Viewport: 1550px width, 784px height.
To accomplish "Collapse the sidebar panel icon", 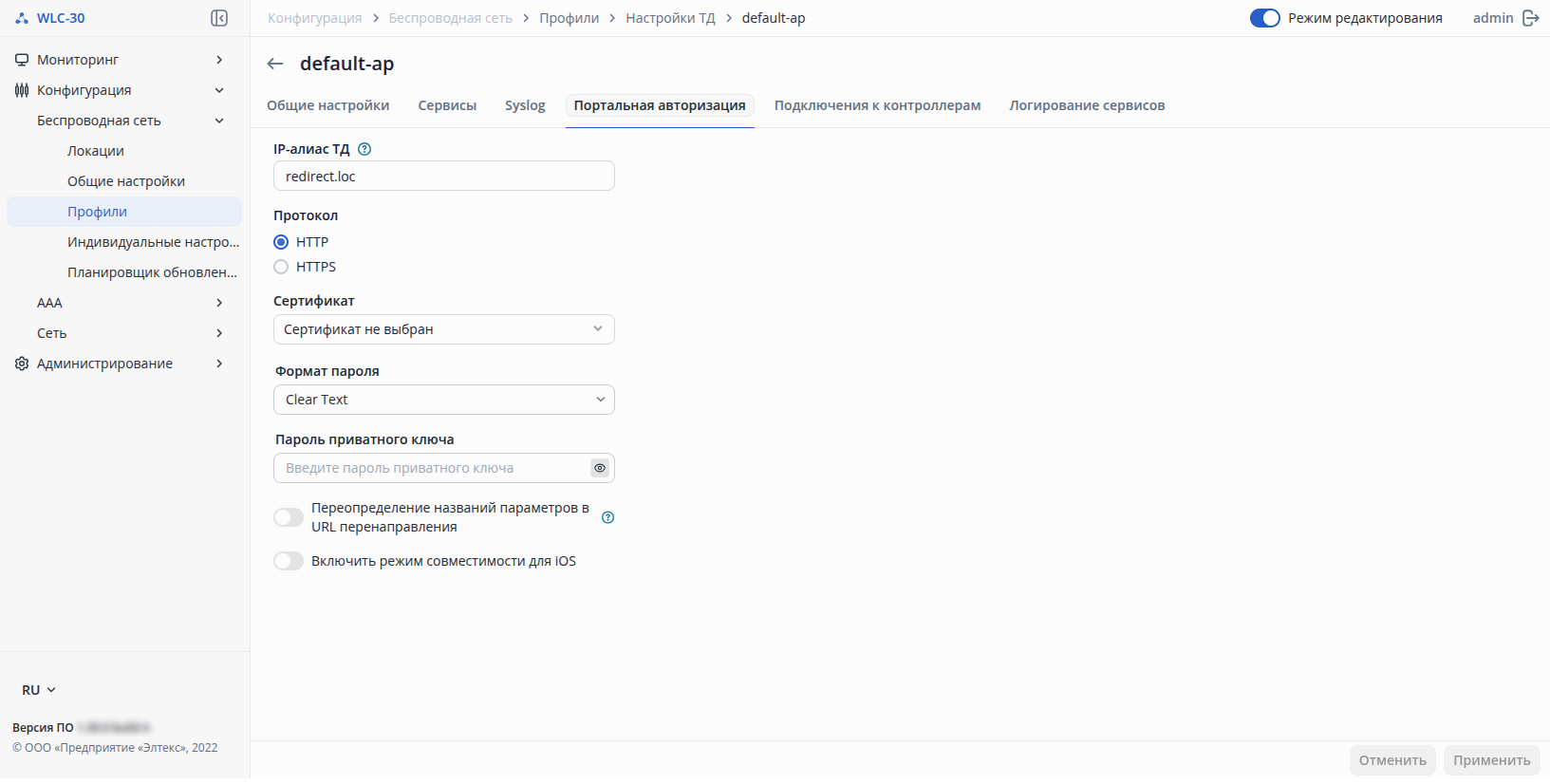I will coord(219,18).
